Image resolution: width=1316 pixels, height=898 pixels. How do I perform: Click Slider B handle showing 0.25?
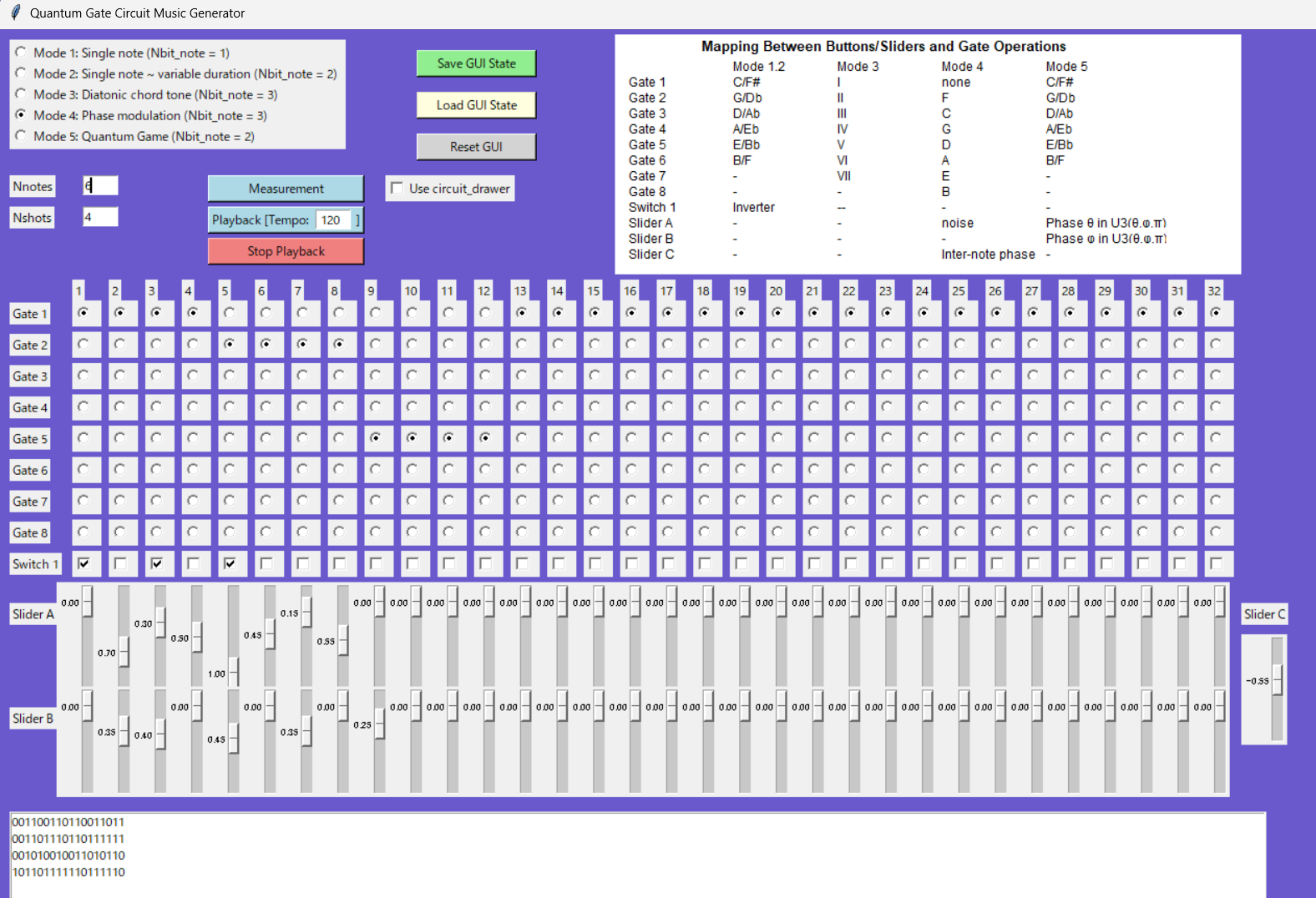tap(380, 724)
